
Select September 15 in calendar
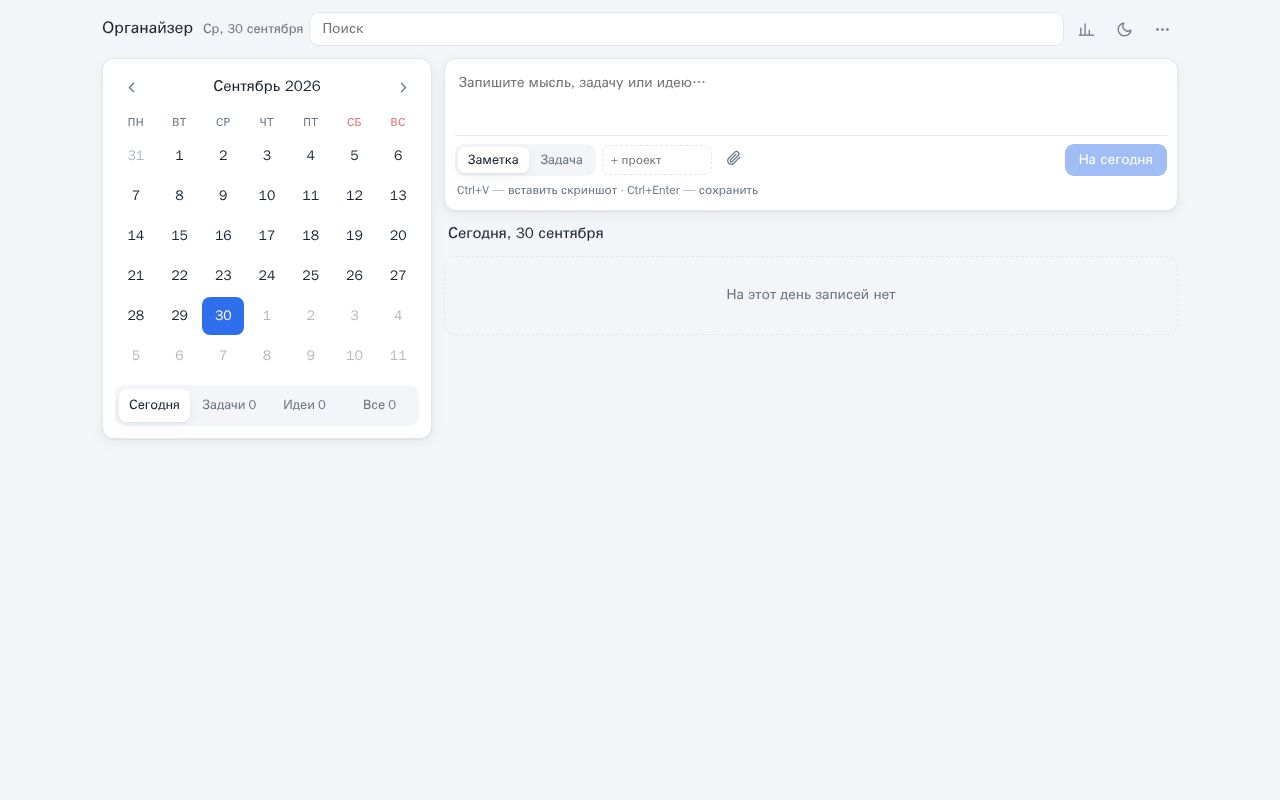[x=179, y=236]
